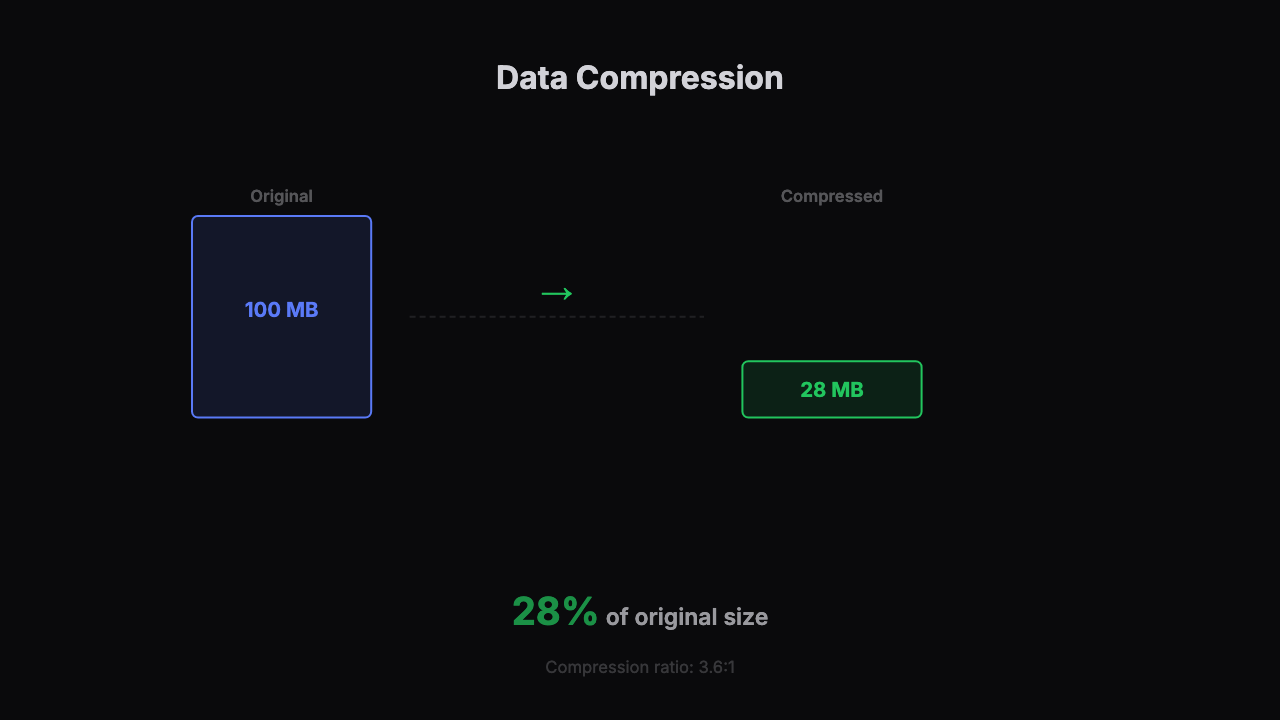Click the bottom border of the Original box
This screenshot has height=720, width=1280.
[281, 417]
